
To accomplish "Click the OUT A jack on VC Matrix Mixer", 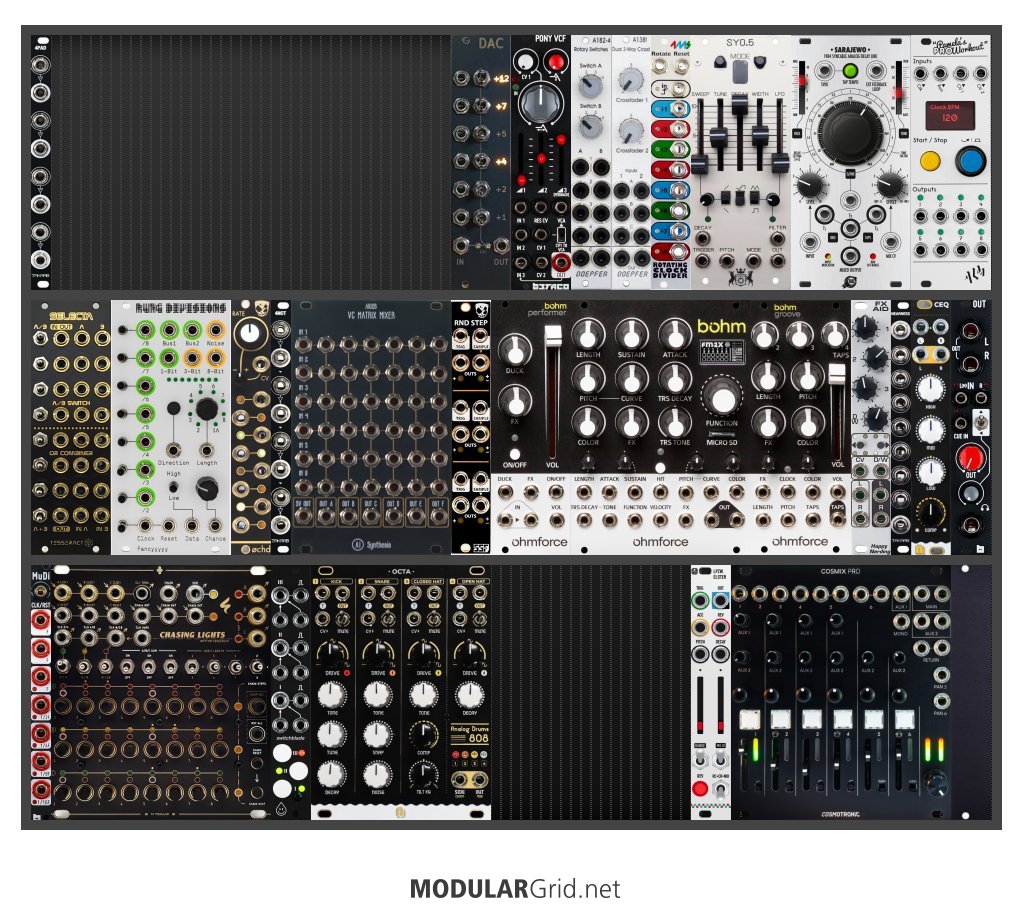I will click(x=326, y=515).
